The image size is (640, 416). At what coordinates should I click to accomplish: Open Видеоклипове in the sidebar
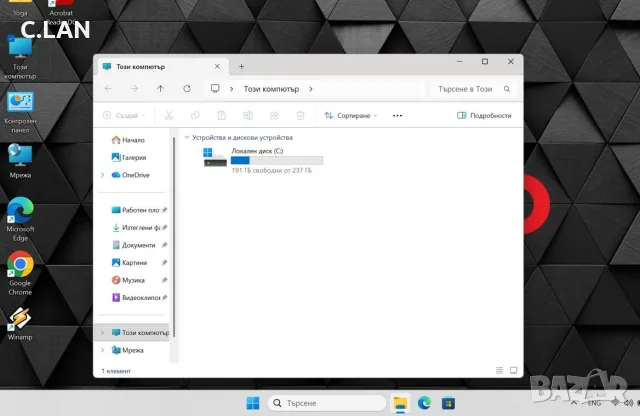point(139,298)
